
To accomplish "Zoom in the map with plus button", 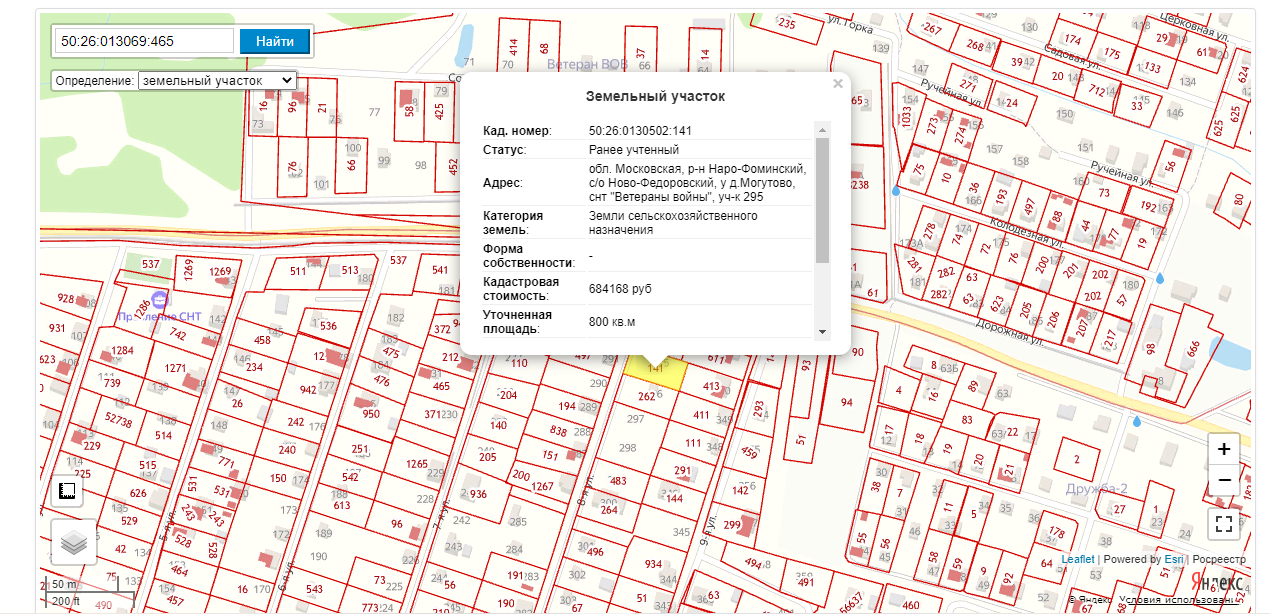I will coord(1224,450).
